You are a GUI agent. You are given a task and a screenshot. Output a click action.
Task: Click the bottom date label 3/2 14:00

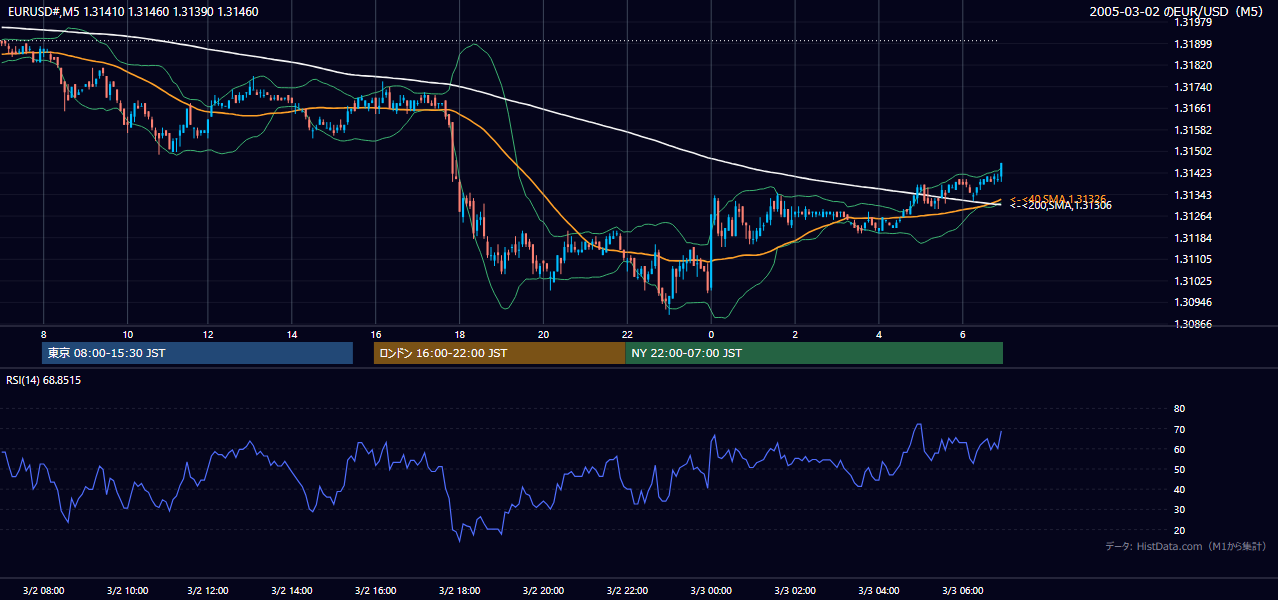(292, 591)
